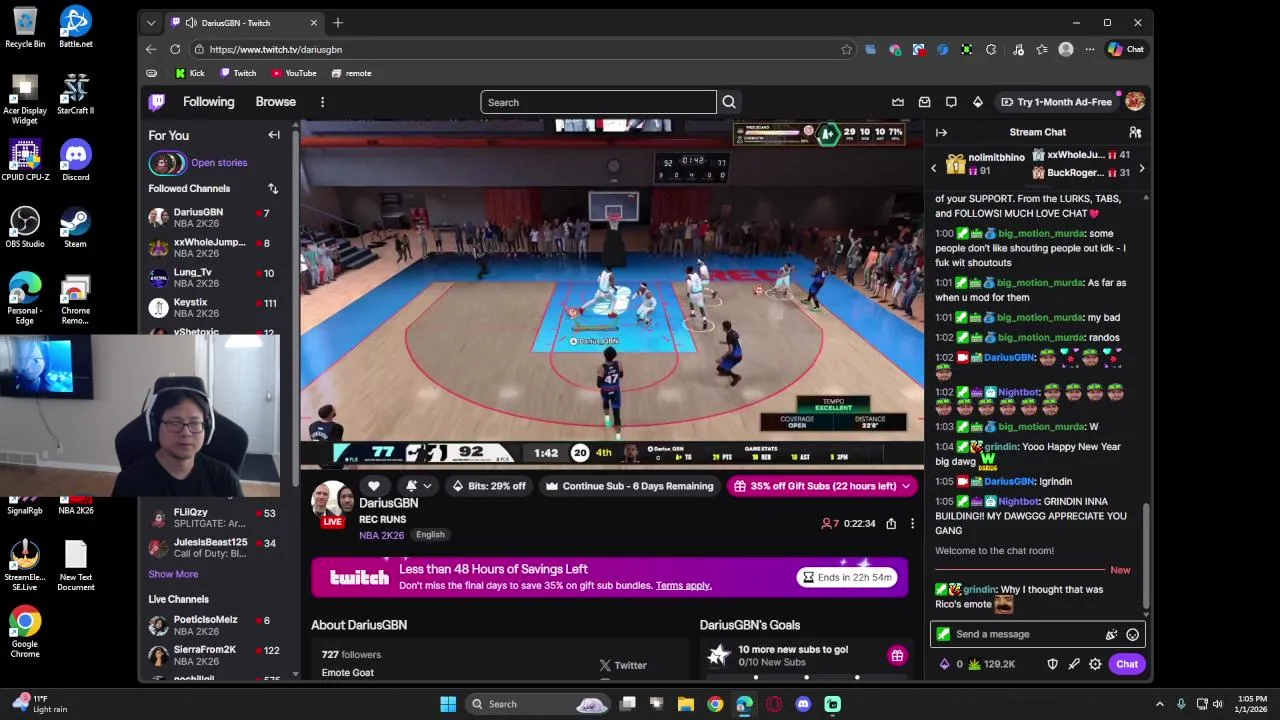Open the NBA 2K26 category link
The height and width of the screenshot is (720, 1280).
[x=381, y=535]
